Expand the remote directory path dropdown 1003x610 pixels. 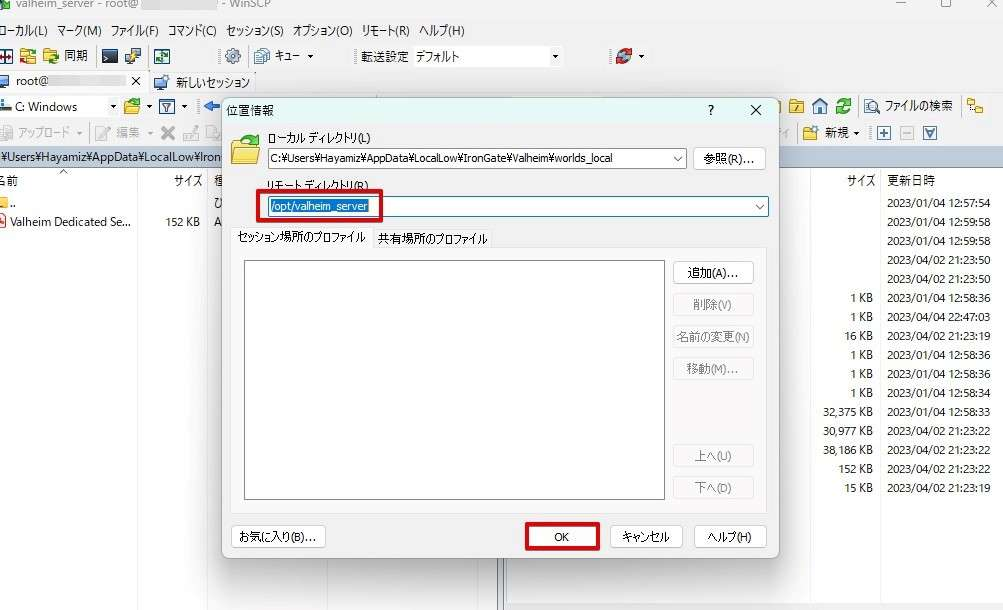coord(759,207)
